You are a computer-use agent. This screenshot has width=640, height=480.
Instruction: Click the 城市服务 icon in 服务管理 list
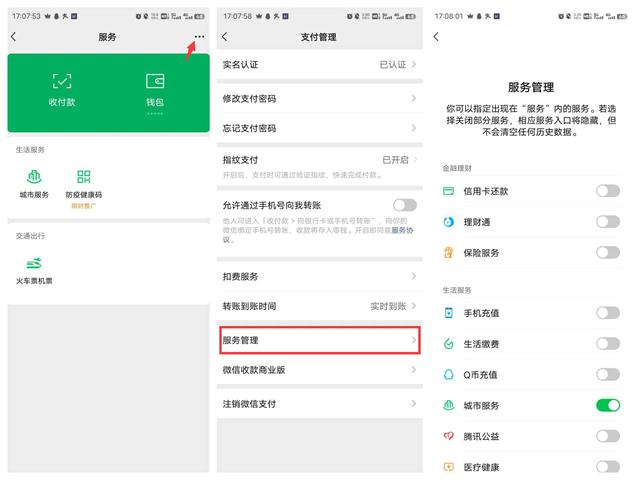click(x=449, y=405)
